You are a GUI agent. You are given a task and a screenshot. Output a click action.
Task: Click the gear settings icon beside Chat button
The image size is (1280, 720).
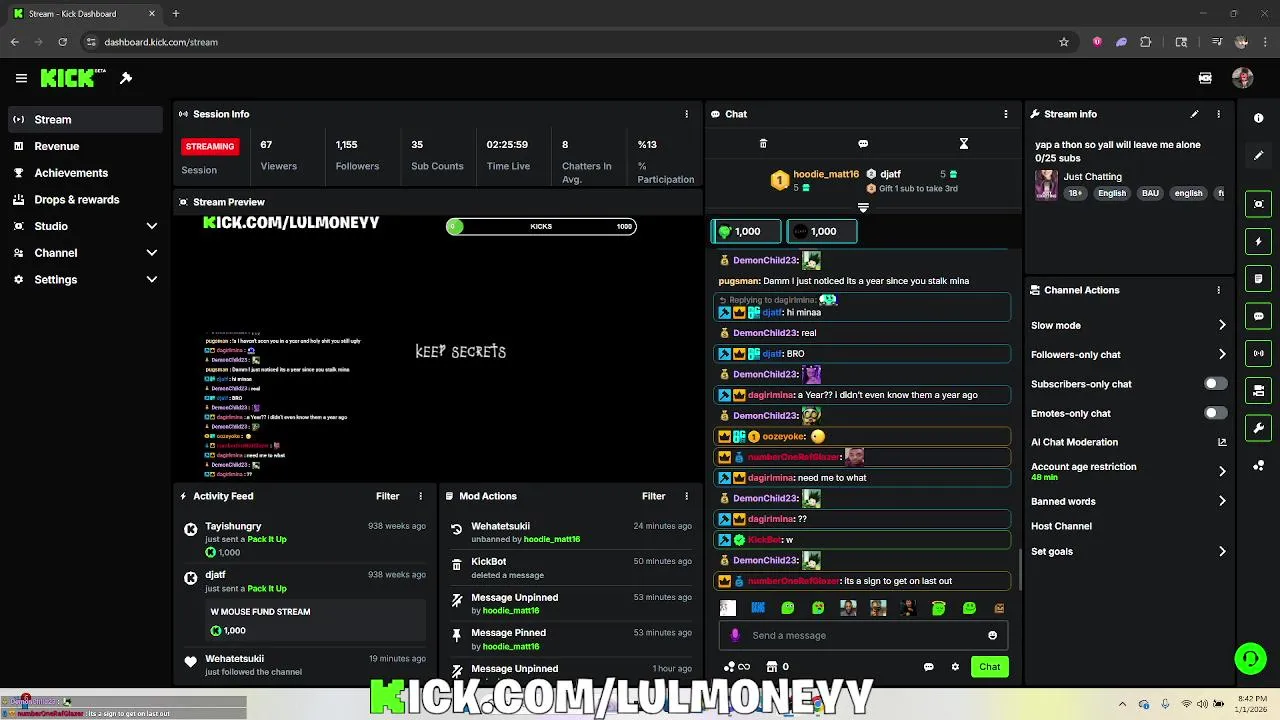(955, 667)
